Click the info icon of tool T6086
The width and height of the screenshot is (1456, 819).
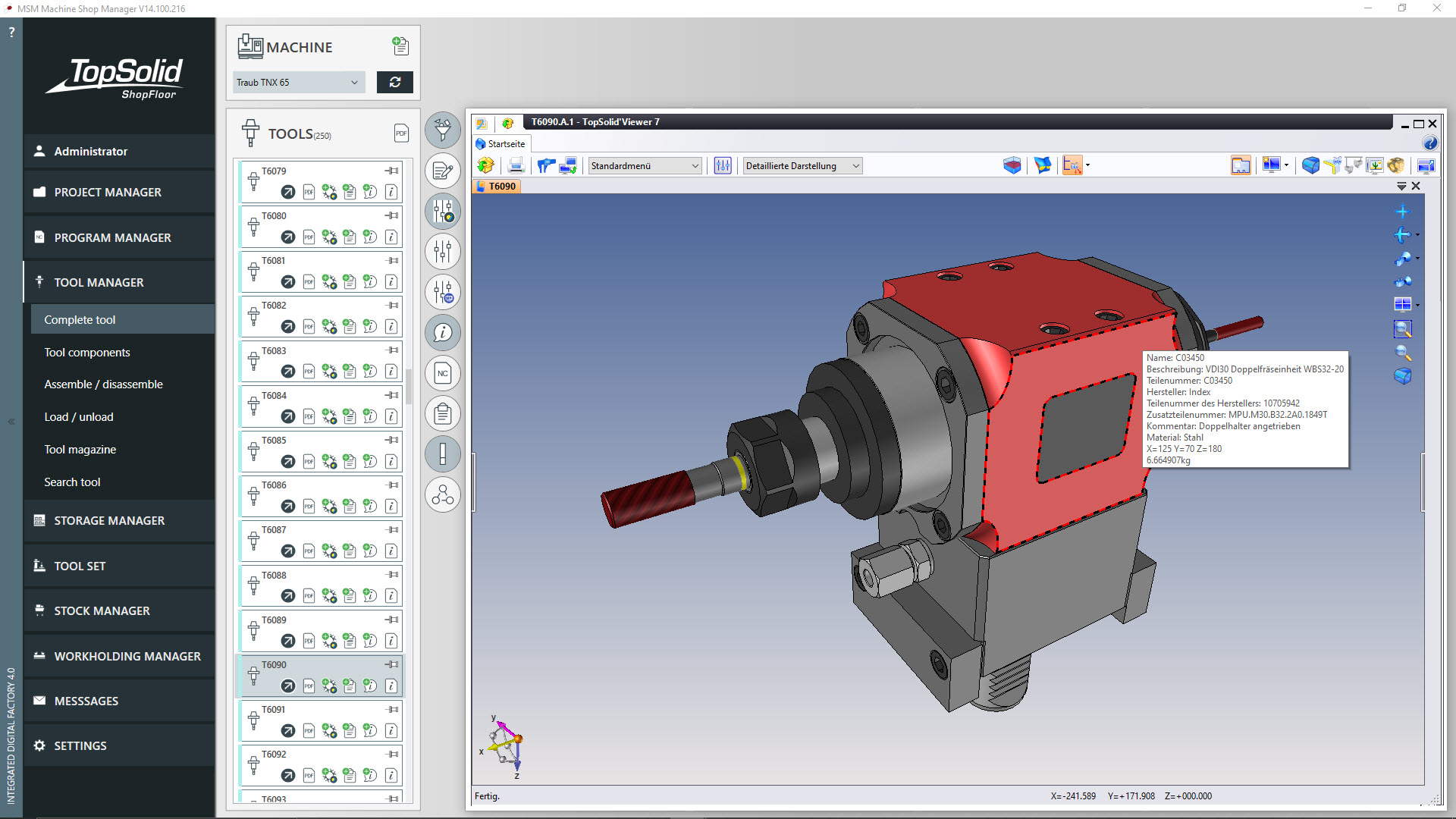click(x=391, y=506)
